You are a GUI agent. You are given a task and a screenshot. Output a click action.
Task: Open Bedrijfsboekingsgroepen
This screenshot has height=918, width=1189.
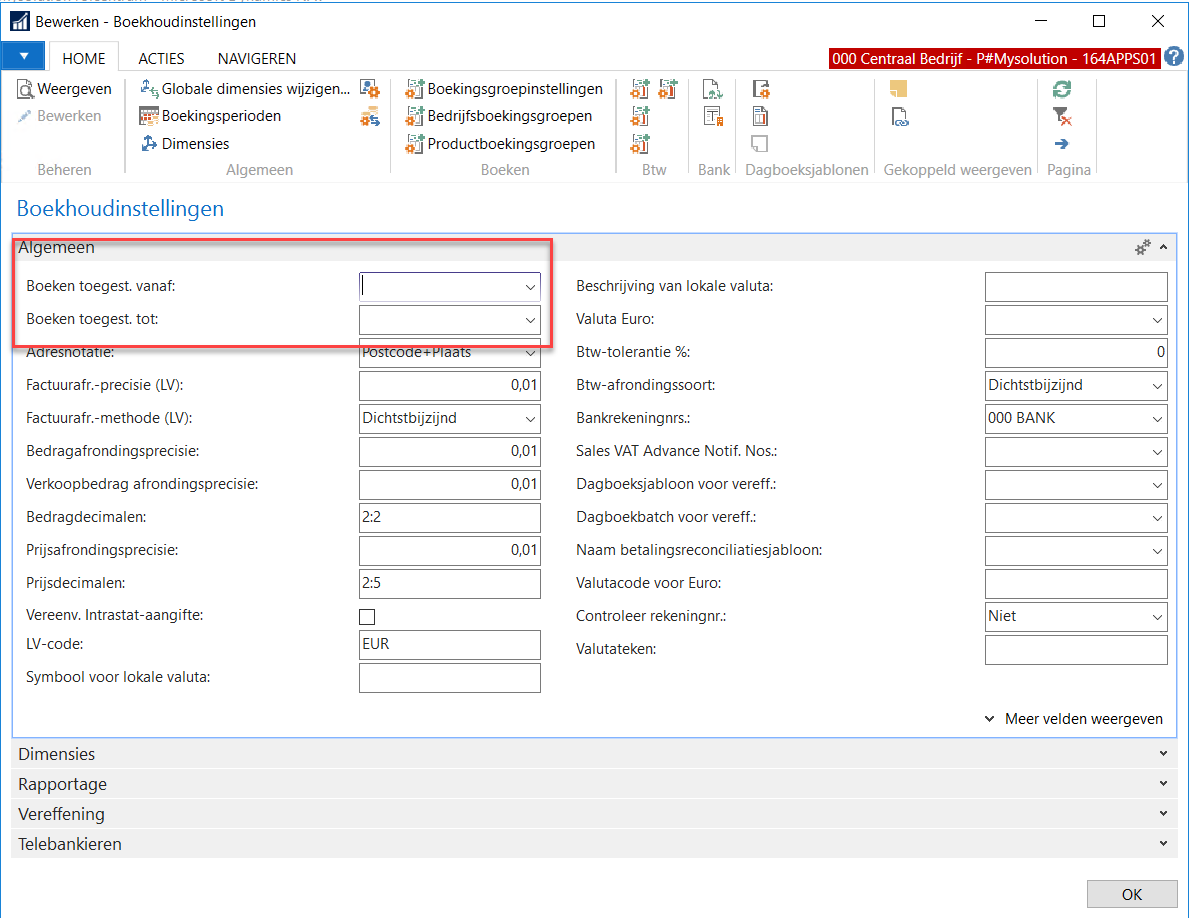click(x=499, y=116)
